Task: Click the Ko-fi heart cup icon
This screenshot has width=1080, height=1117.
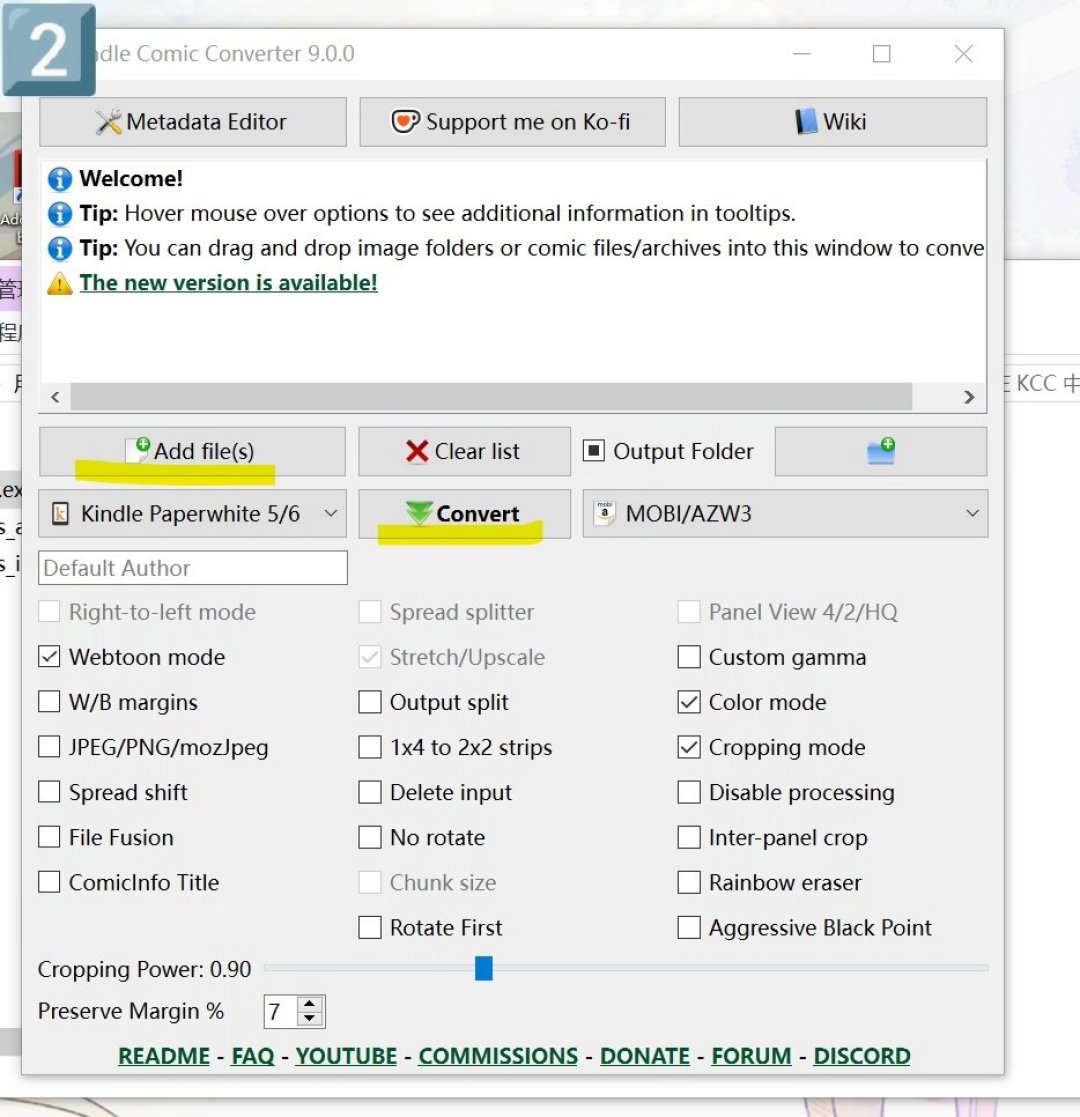Action: (405, 122)
